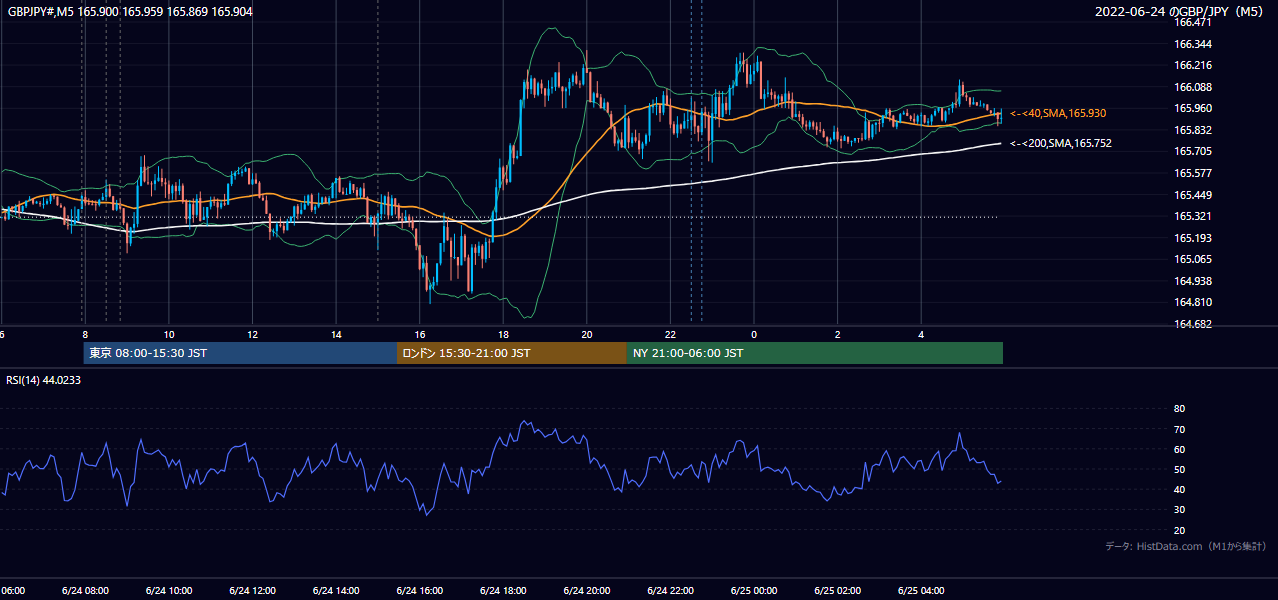Click price axis value 165.705
The image size is (1278, 600).
point(1193,152)
